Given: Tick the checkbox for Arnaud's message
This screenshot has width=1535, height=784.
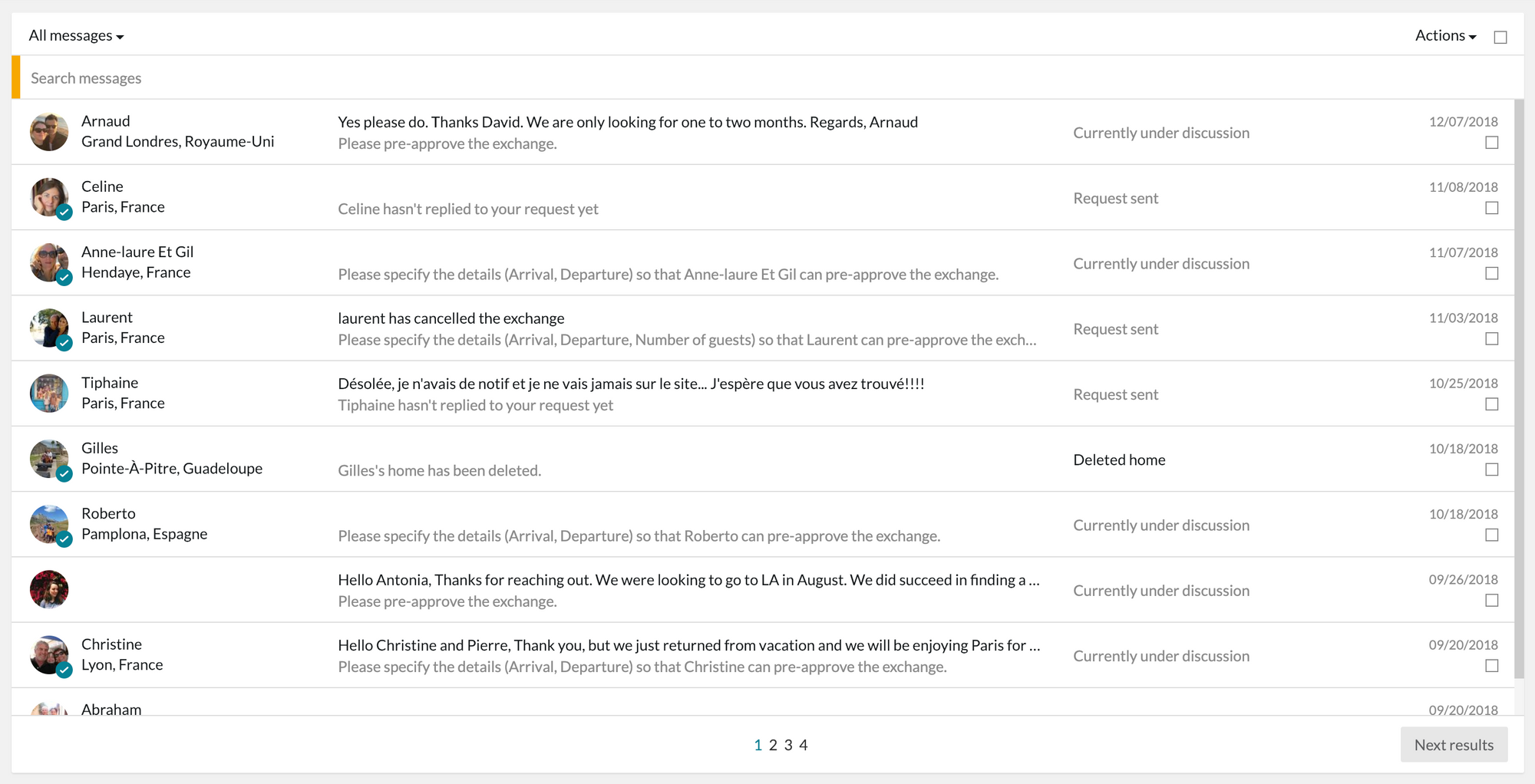Looking at the screenshot, I should pos(1491,143).
